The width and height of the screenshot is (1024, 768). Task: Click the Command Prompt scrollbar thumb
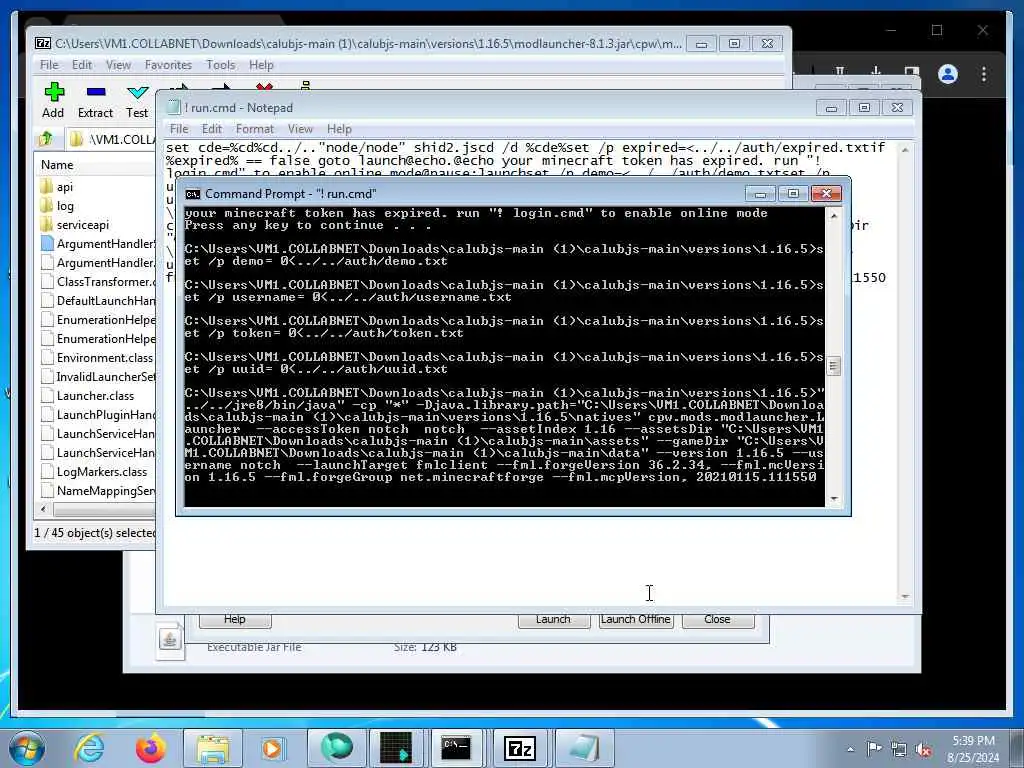pyautogui.click(x=833, y=366)
